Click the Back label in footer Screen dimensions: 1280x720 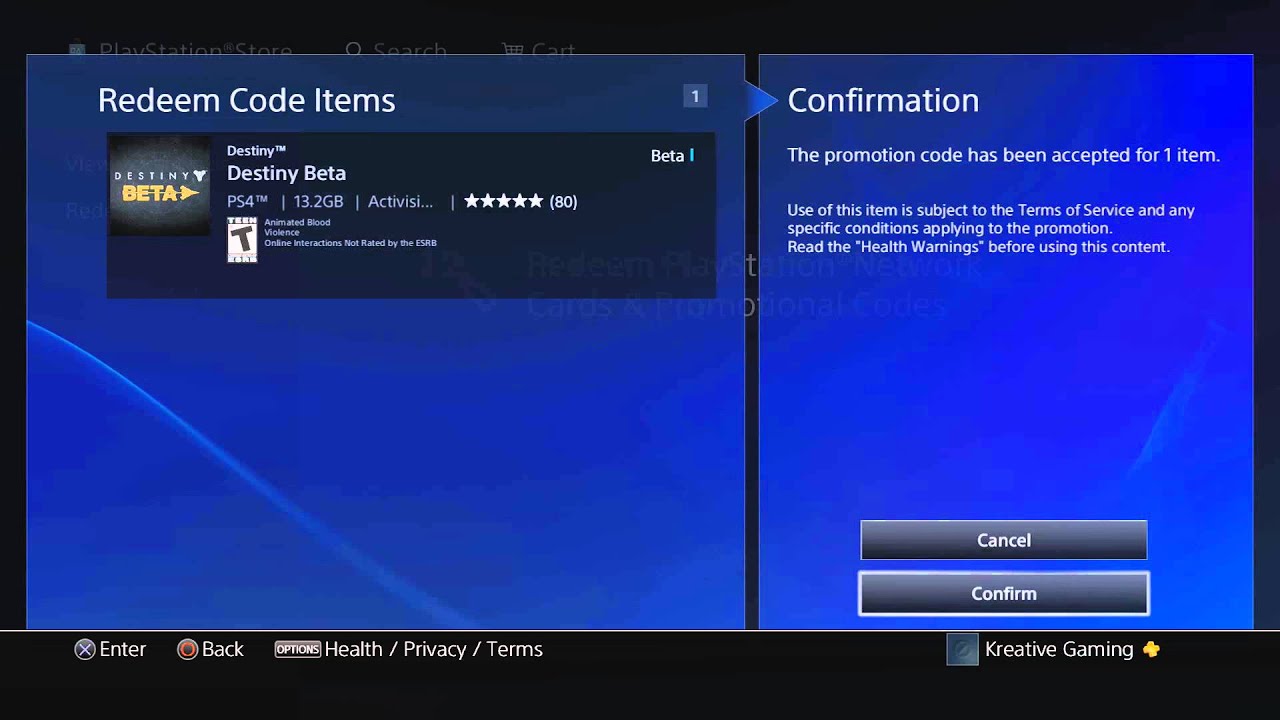tap(222, 649)
